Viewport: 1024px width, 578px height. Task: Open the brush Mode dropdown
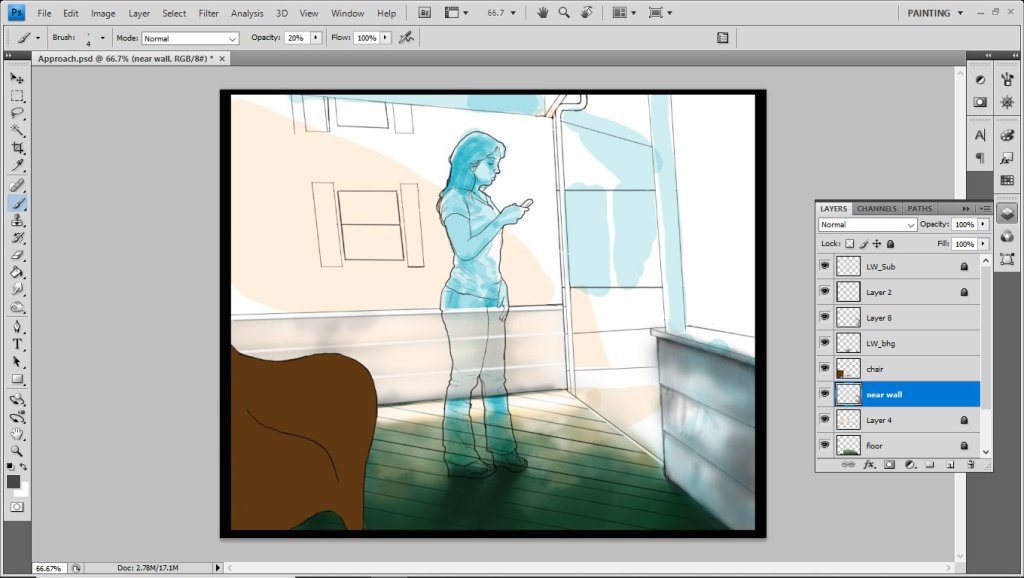click(190, 38)
